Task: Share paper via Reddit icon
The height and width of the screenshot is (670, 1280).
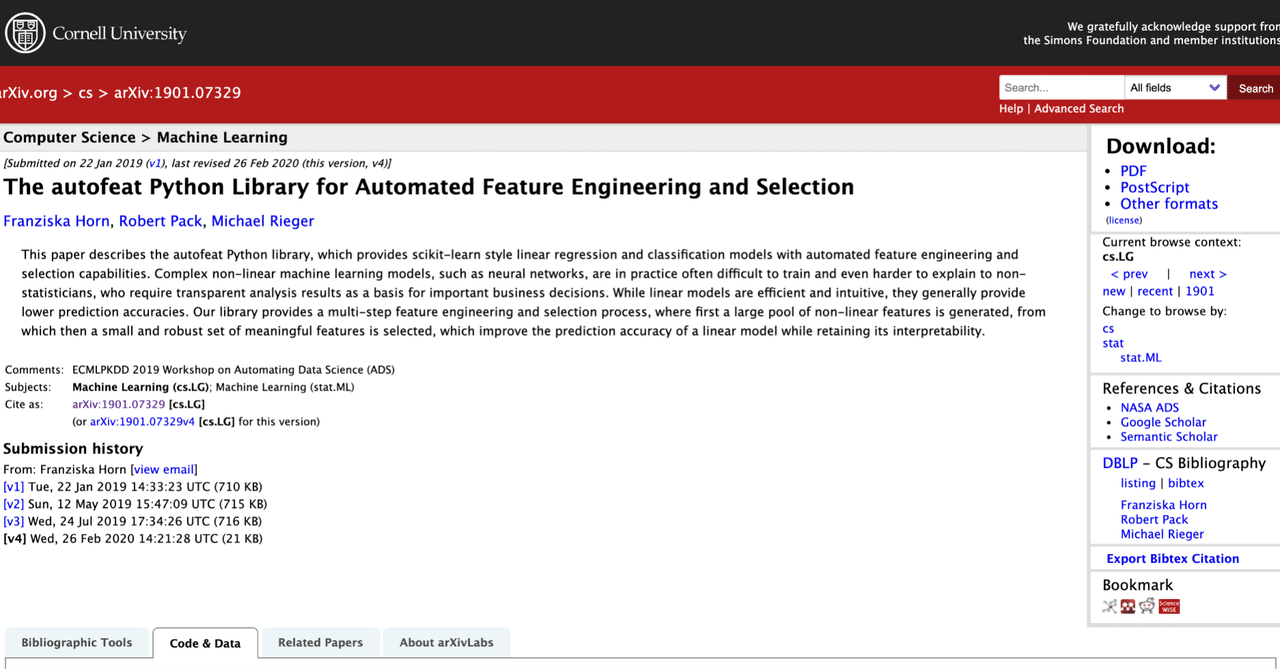Action: (1147, 606)
